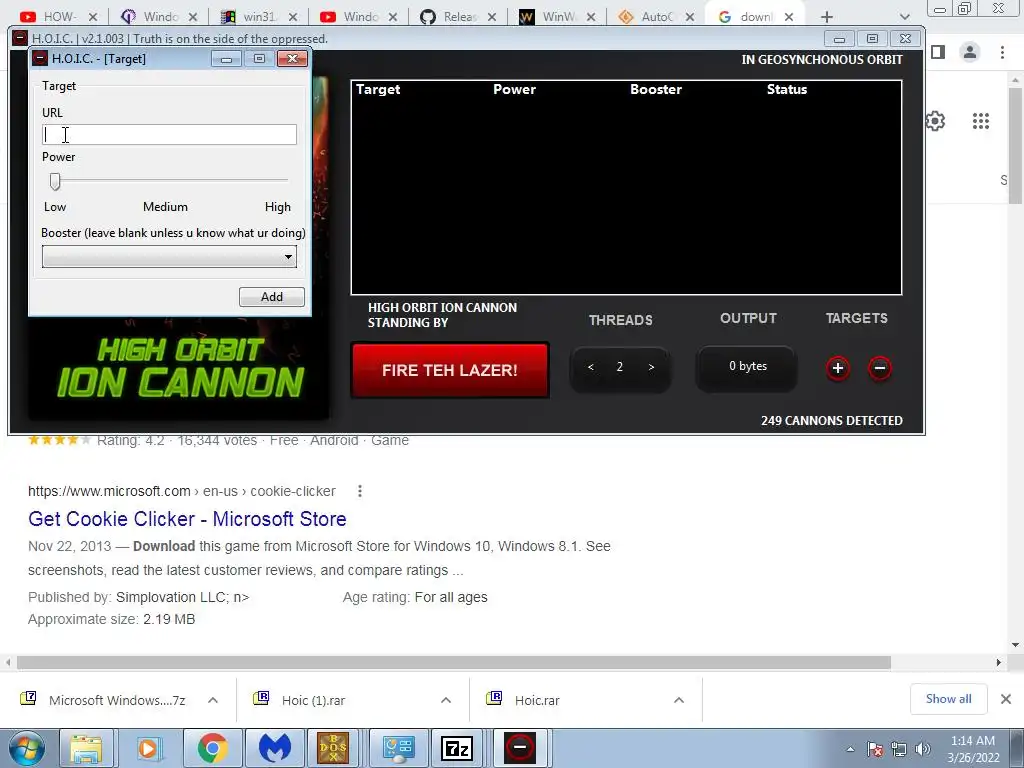Open Windows Media Player from taskbar
The height and width of the screenshot is (768, 1024).
(148, 748)
